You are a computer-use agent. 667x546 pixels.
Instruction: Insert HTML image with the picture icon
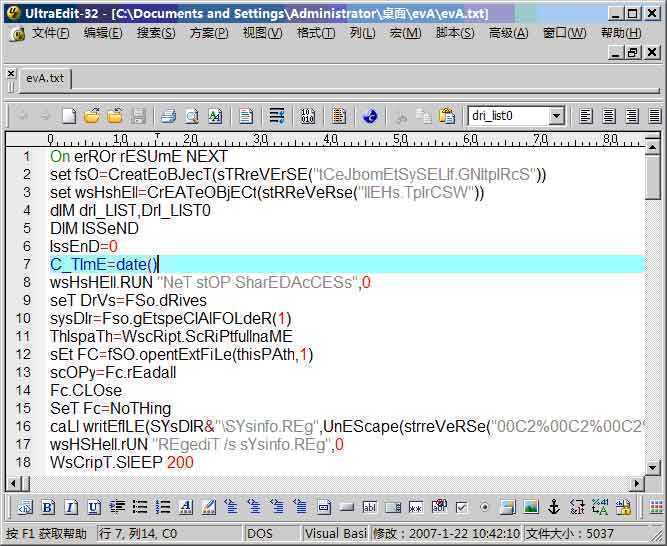[x=531, y=507]
